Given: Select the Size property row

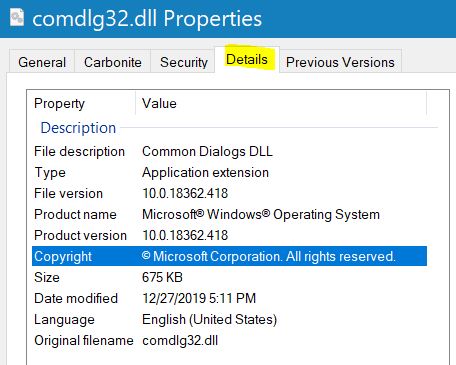Looking at the screenshot, I should tap(229, 277).
